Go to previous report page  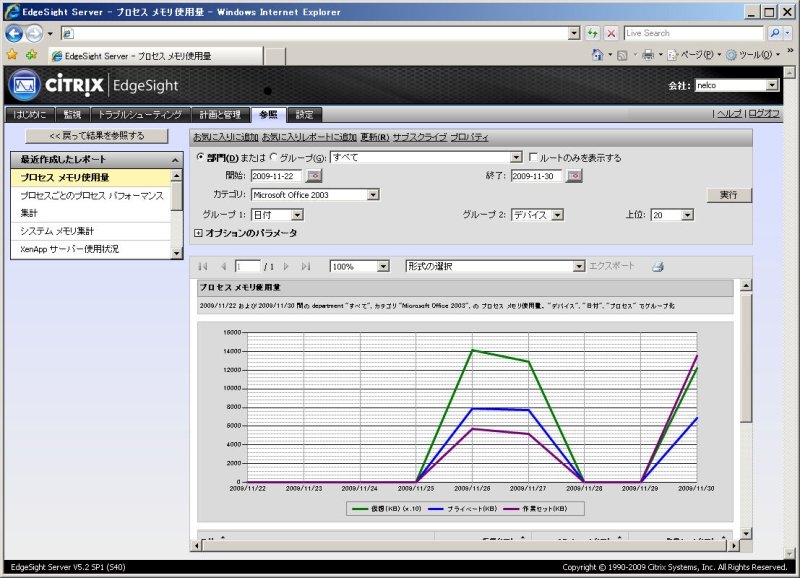pos(223,266)
